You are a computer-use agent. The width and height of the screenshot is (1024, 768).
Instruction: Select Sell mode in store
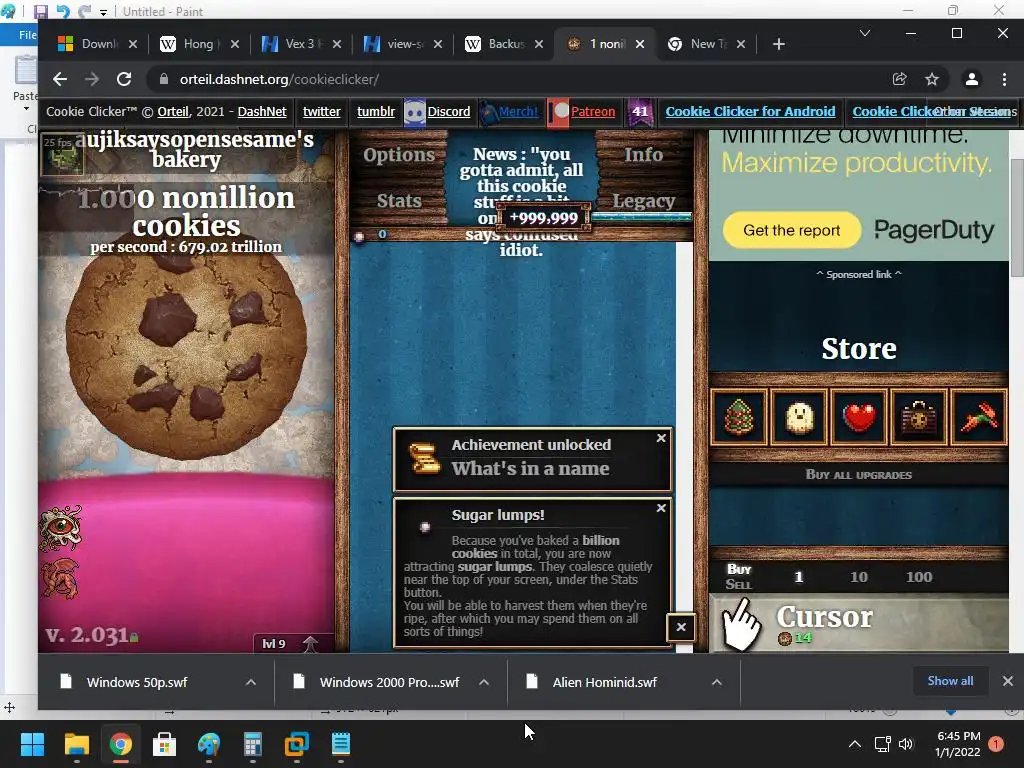click(739, 584)
